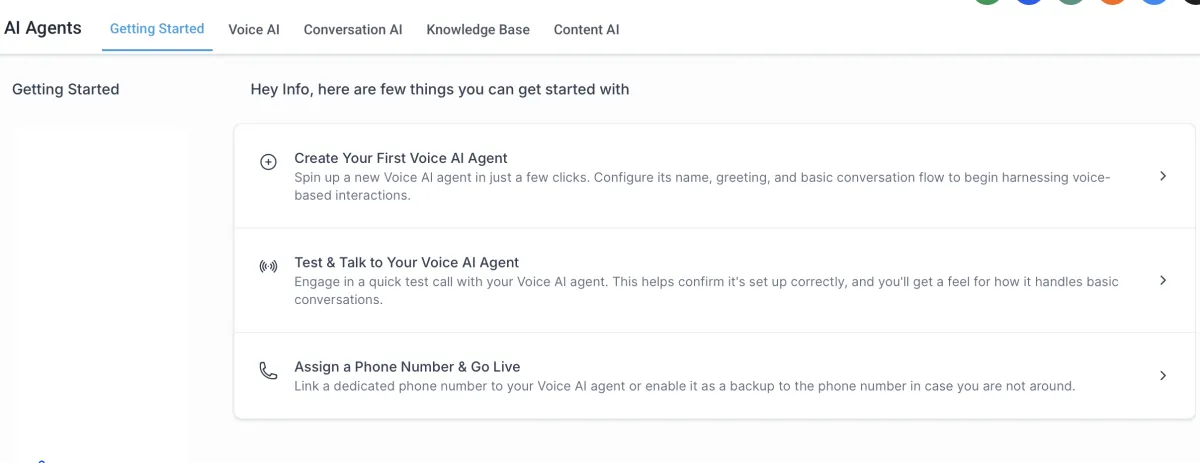Click the broadcast signal icon beside Test & Talk

point(268,267)
